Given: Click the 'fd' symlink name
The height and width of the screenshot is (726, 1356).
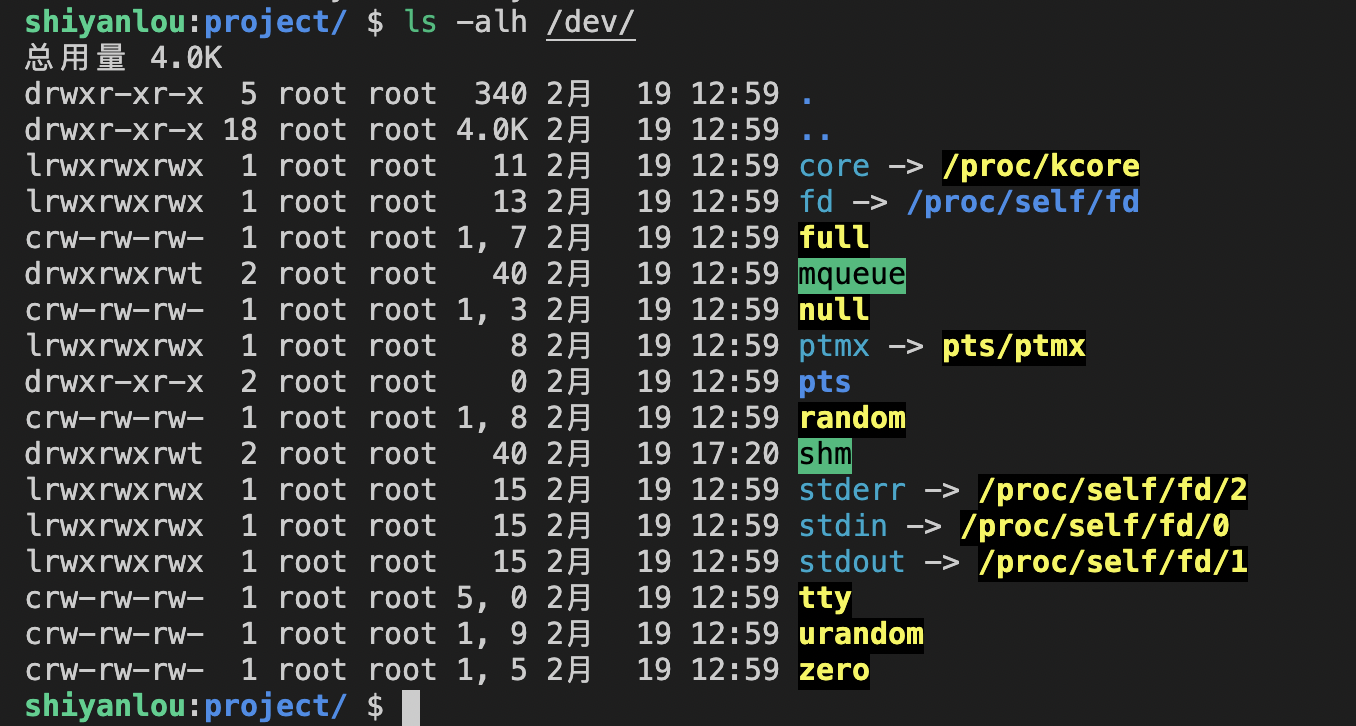Looking at the screenshot, I should 817,202.
